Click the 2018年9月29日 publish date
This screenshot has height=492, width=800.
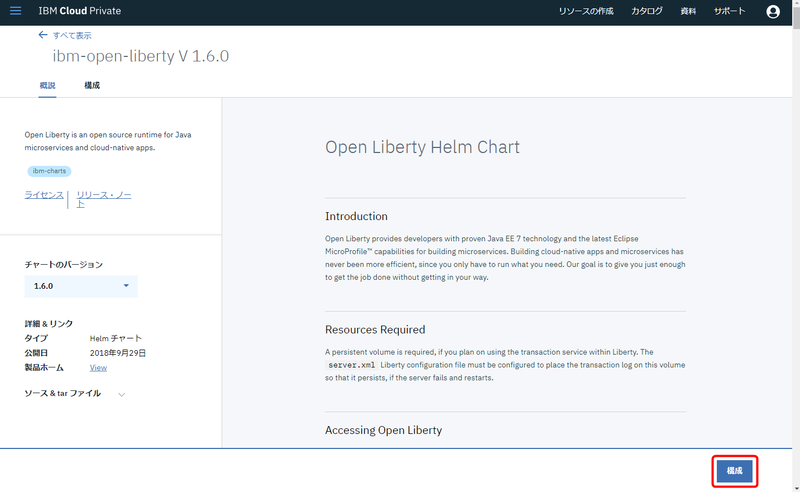click(x=118, y=353)
